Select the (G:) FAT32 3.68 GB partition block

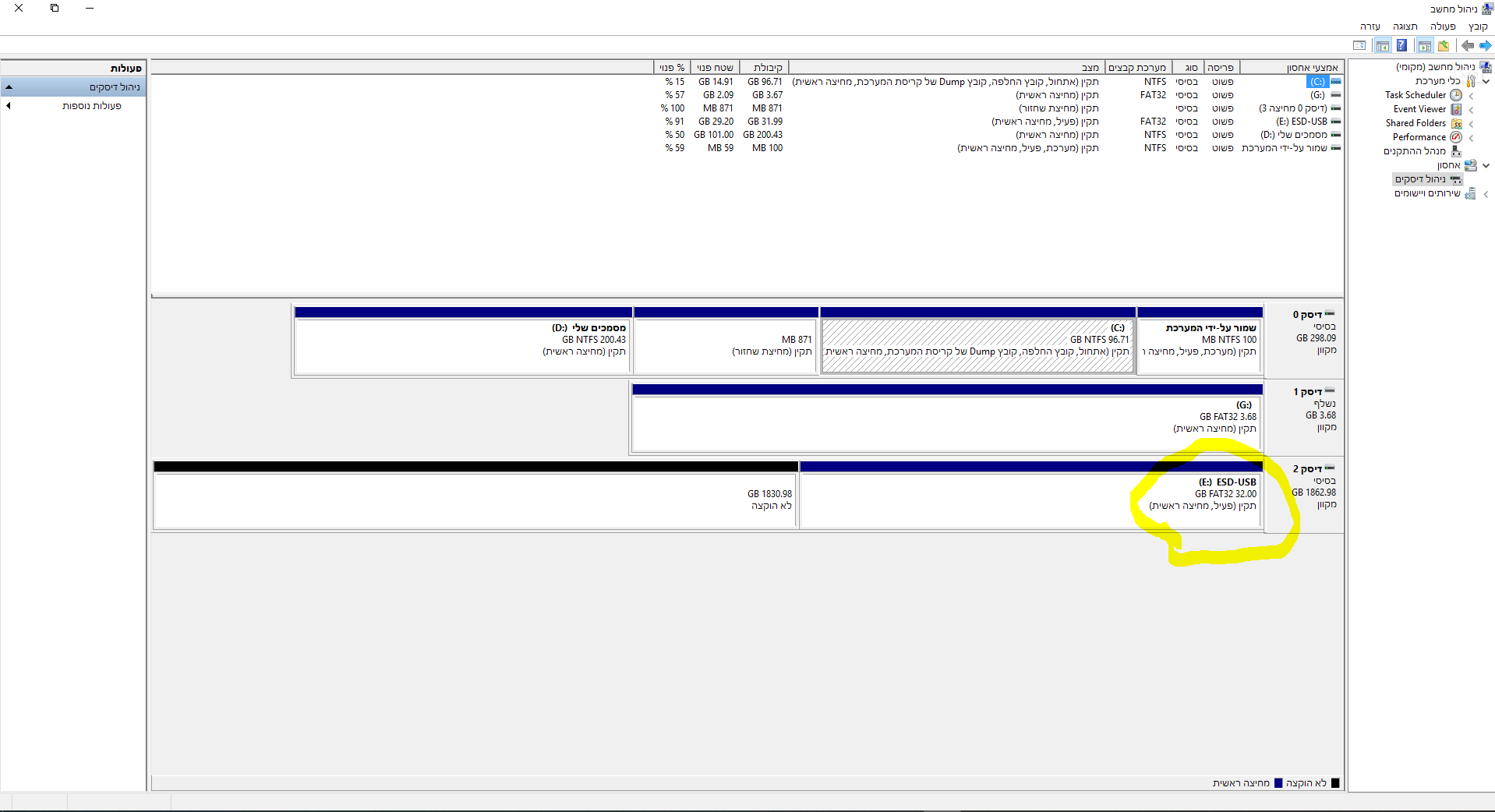tap(947, 418)
